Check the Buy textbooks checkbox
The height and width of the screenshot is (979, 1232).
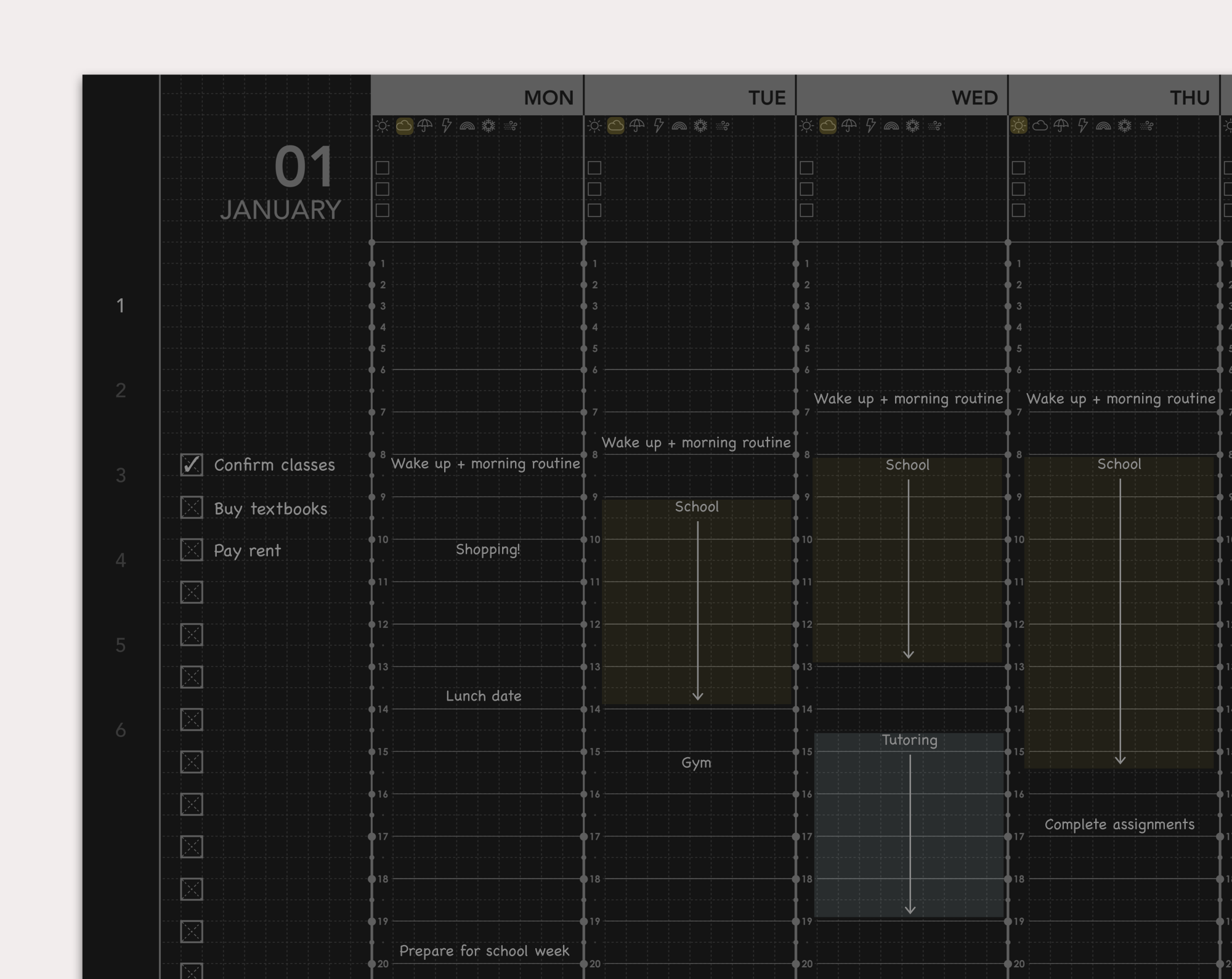tap(192, 508)
